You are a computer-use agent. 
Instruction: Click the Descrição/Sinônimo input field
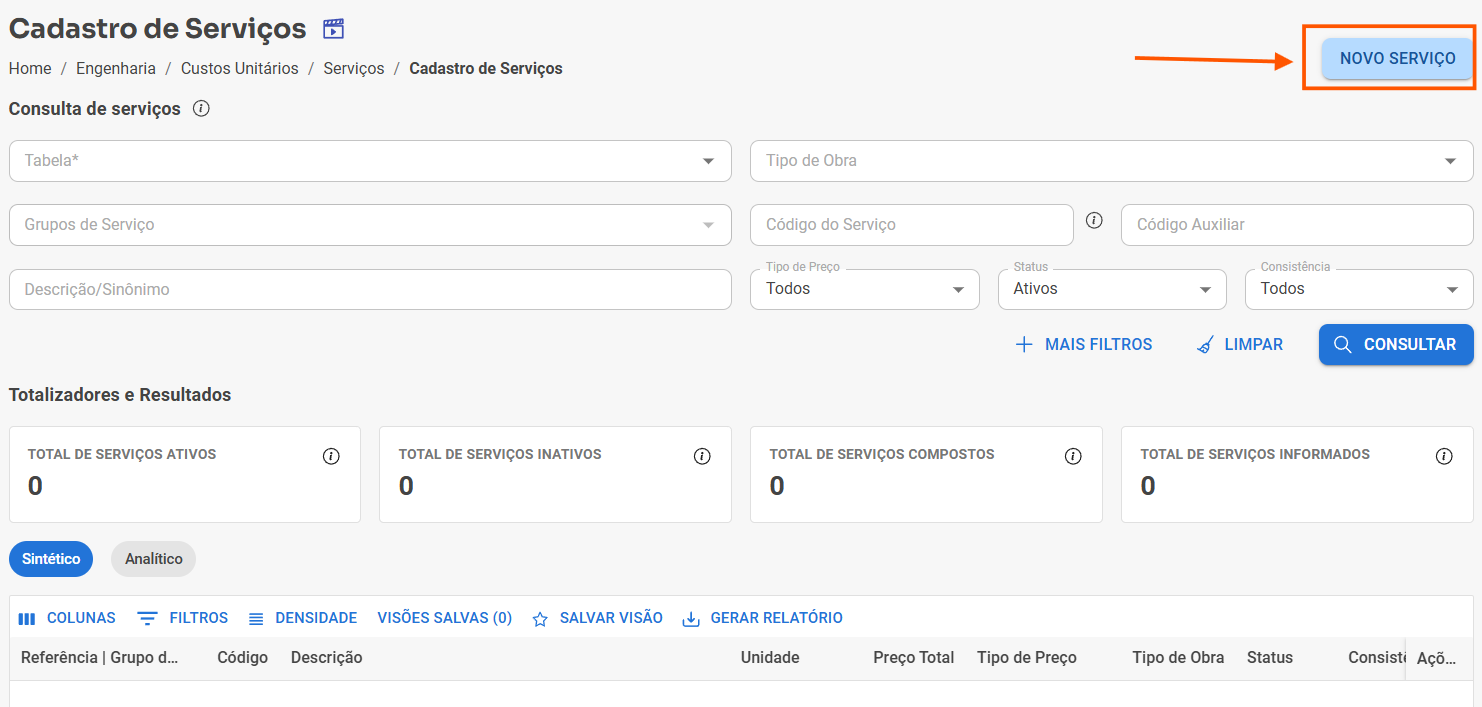(370, 289)
